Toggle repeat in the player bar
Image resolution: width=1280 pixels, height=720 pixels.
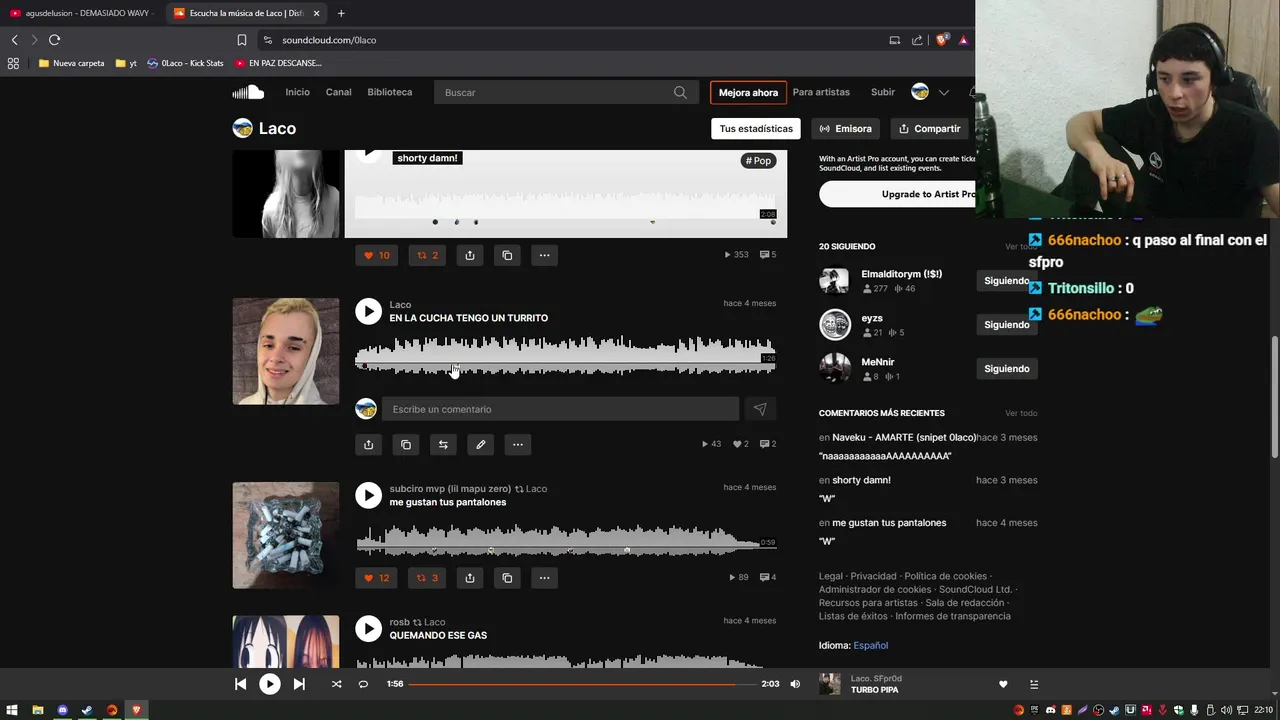(x=363, y=684)
